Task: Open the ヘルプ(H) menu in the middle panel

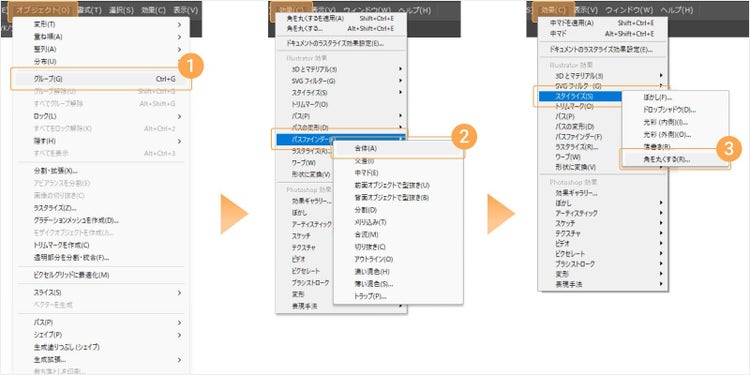Action: click(414, 10)
